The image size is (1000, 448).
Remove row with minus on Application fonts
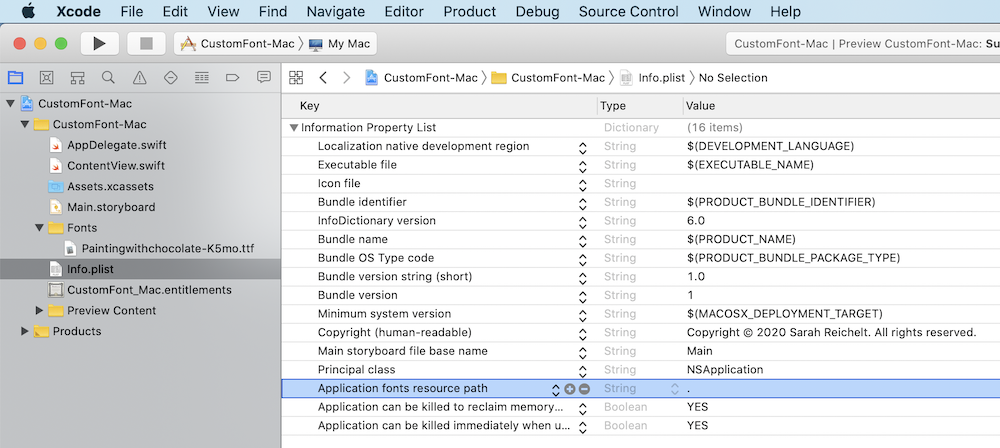(584, 389)
